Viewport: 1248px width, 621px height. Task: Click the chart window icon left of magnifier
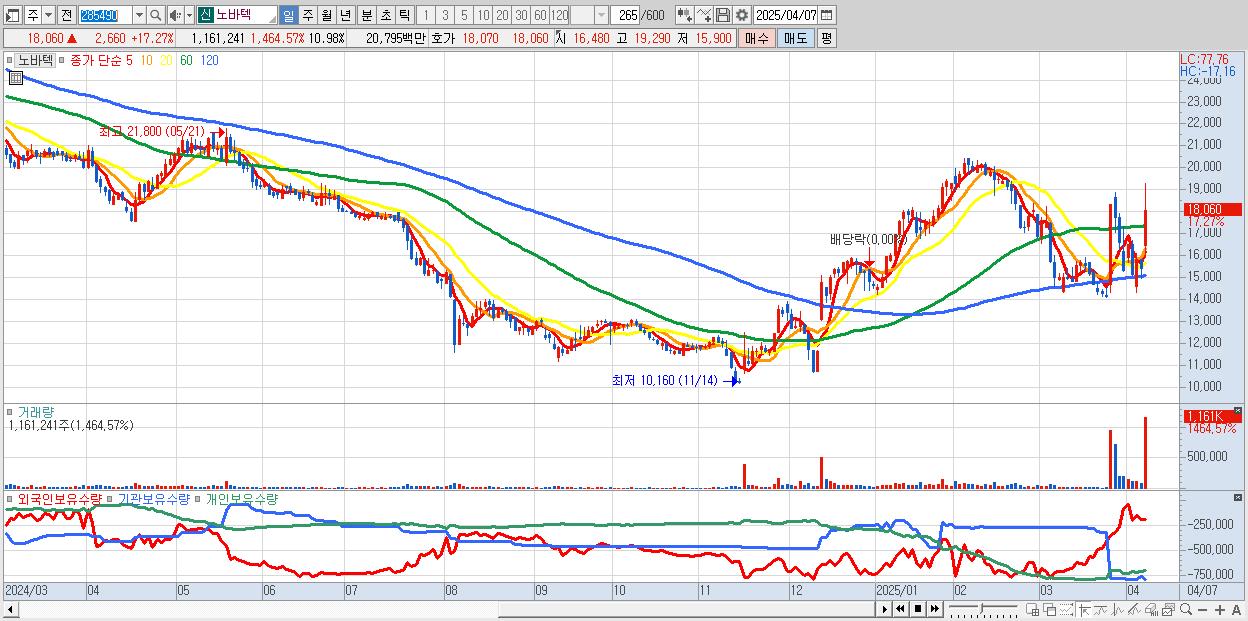pyautogui.click(x=1168, y=609)
